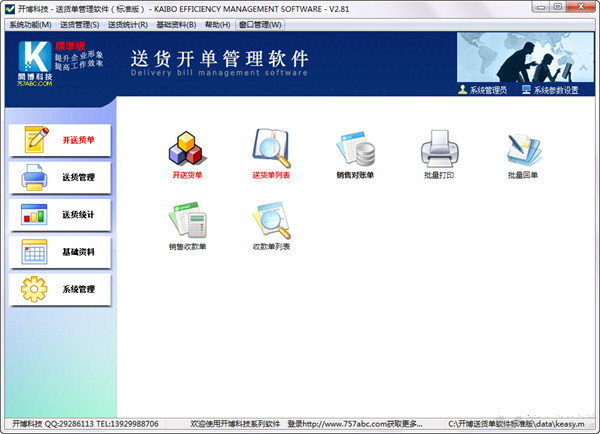Open the 收款单列表 icon
600x434 pixels.
pos(270,219)
